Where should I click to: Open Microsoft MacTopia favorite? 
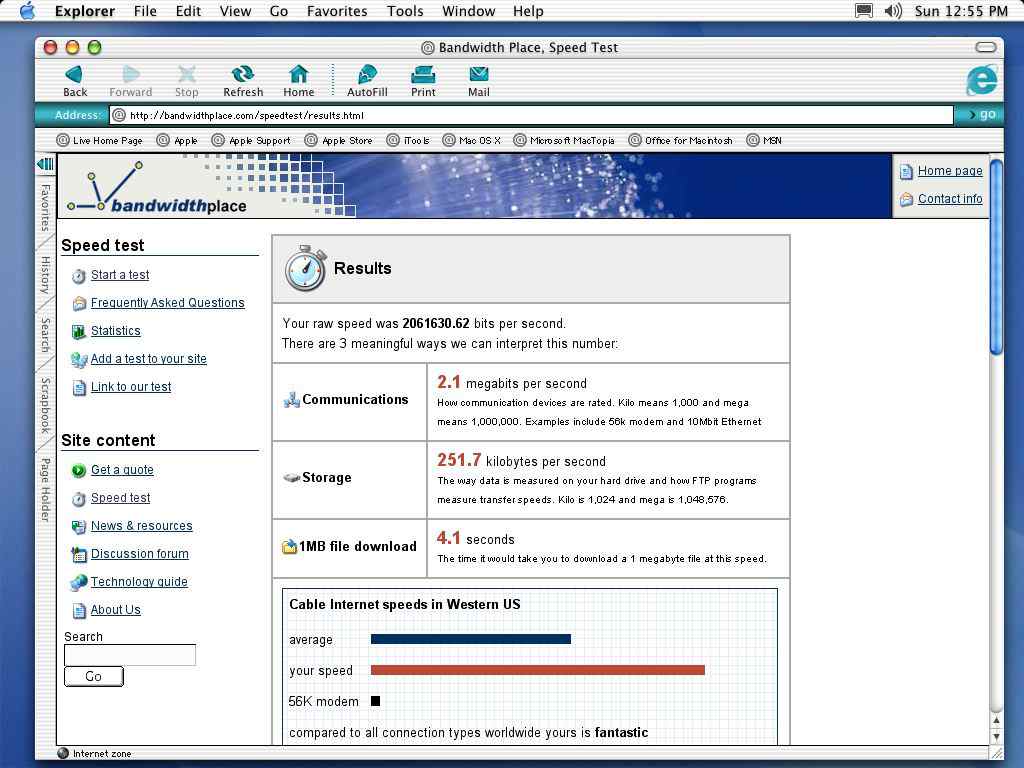tap(564, 140)
